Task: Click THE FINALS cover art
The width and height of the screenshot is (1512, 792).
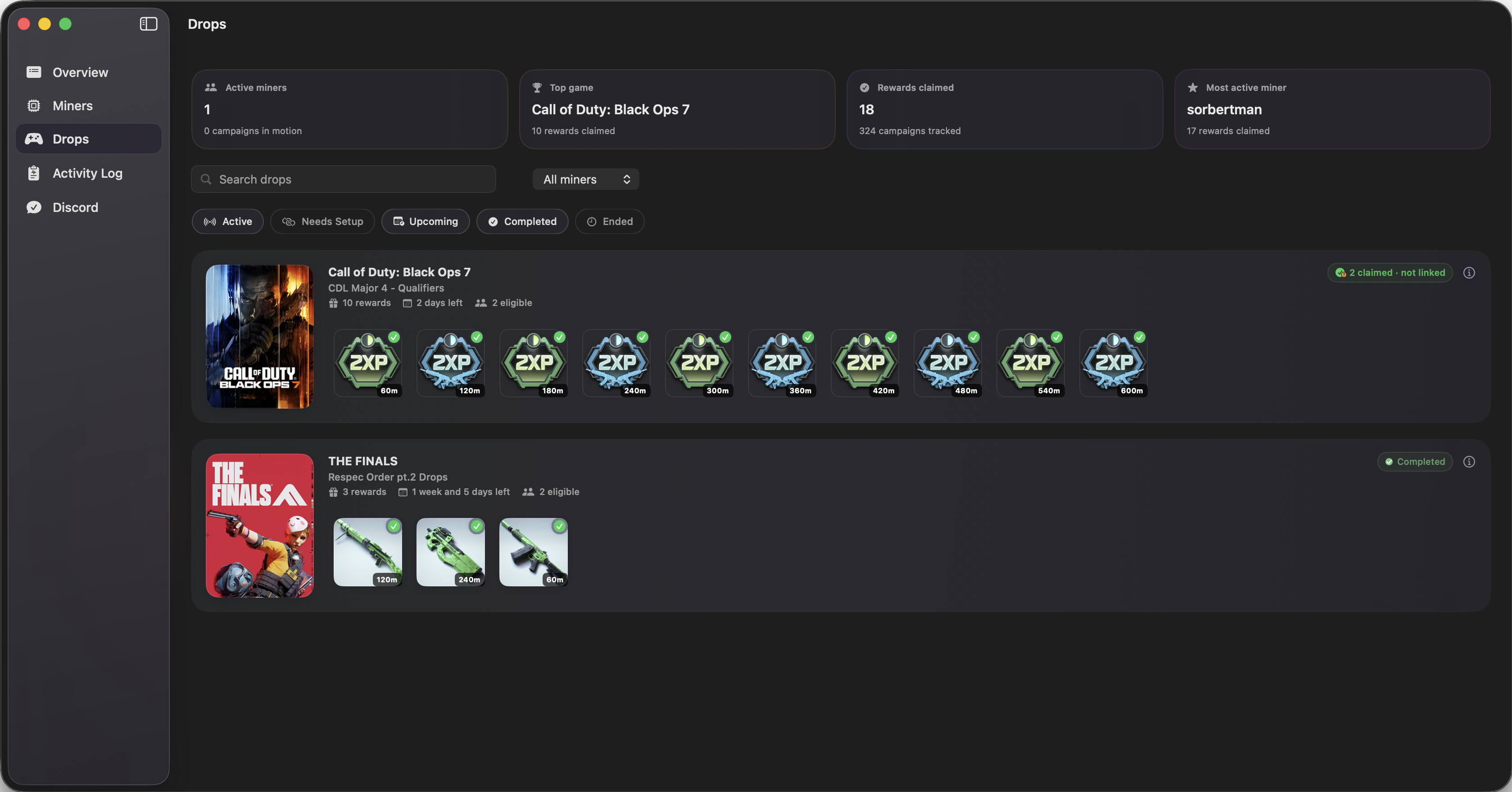Action: tap(259, 525)
